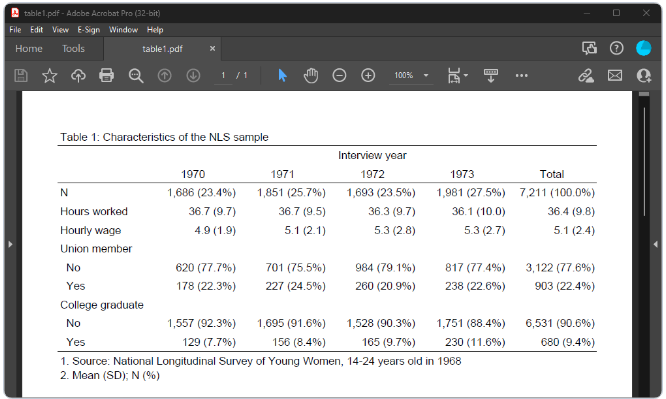Print the document with the printer icon
Image resolution: width=666 pixels, height=399 pixels.
click(106, 76)
